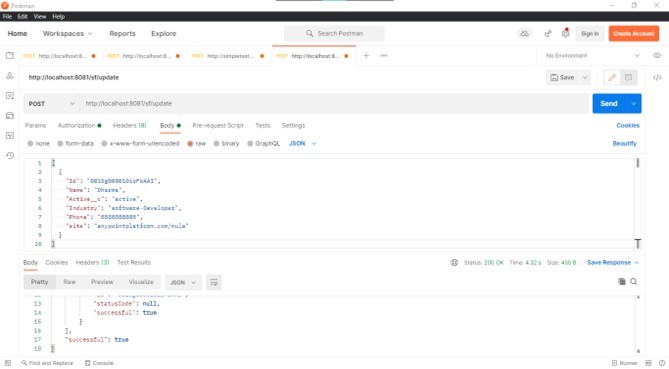Viewport: 669px width, 369px height.
Task: Open Runner from the status bar
Action: coord(625,363)
